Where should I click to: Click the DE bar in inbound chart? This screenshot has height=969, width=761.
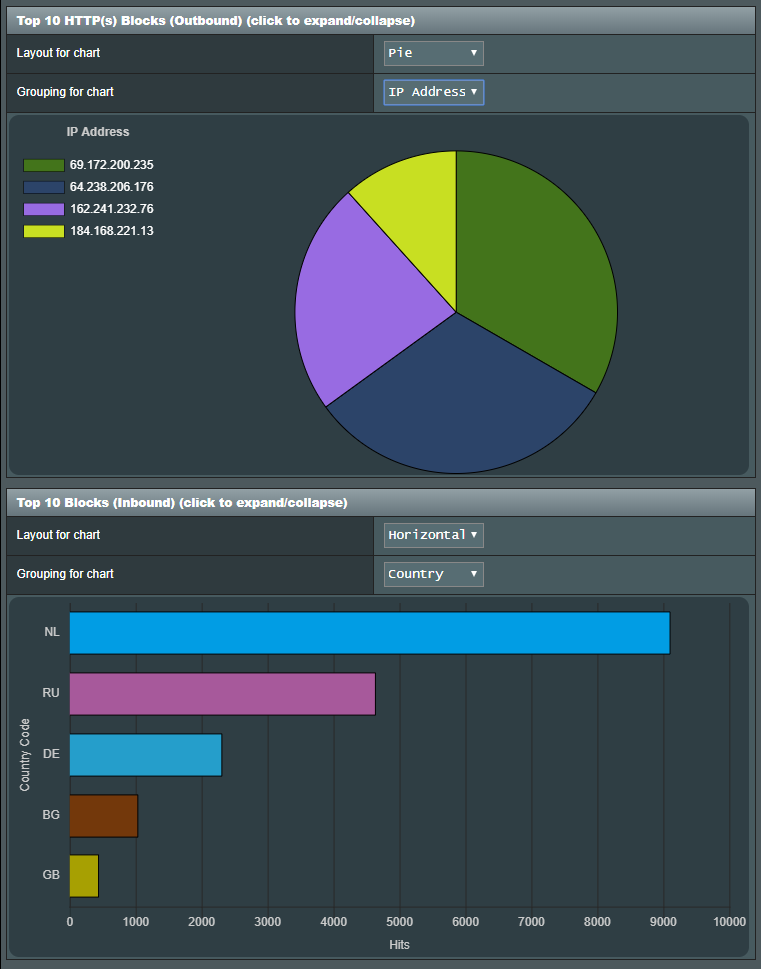coord(145,755)
